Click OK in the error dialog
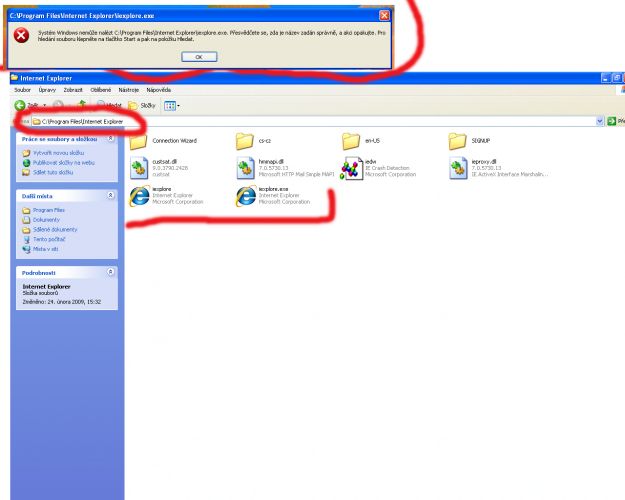The image size is (625, 500). (x=199, y=57)
